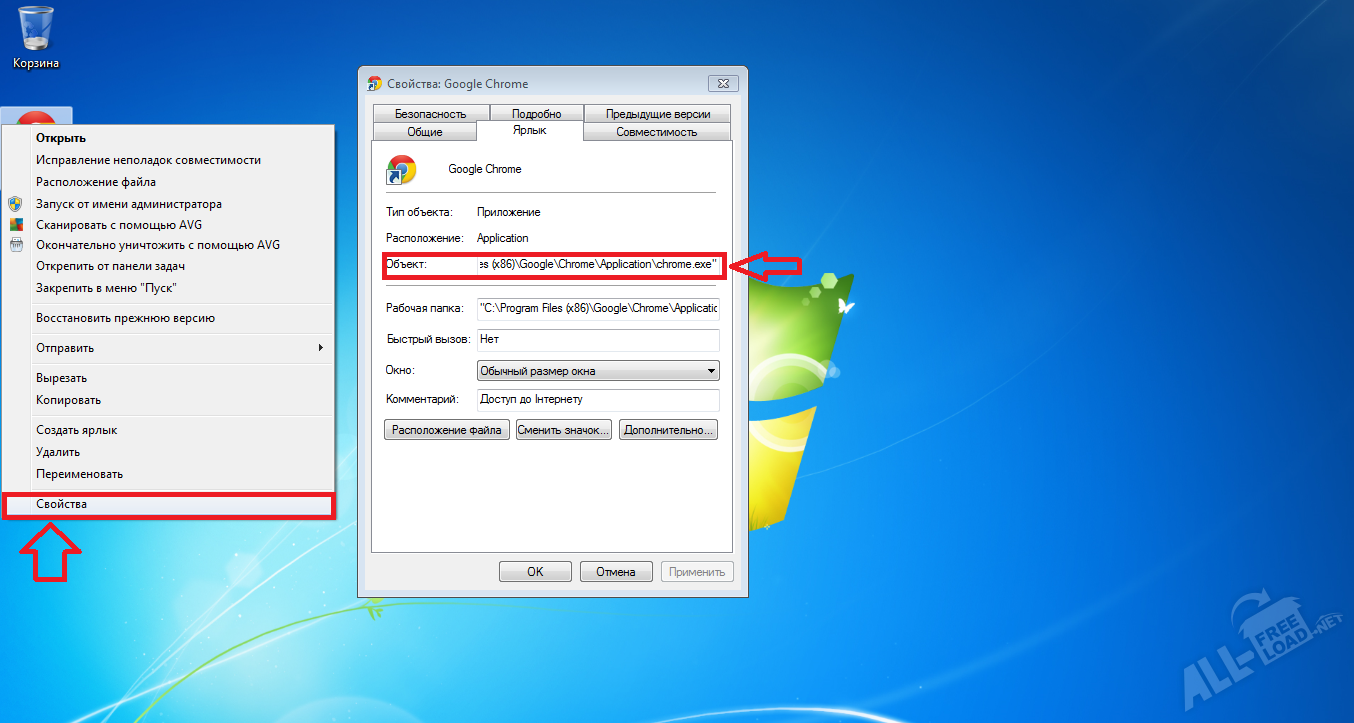Click the Chrome icon in dialog title bar

coord(375,84)
